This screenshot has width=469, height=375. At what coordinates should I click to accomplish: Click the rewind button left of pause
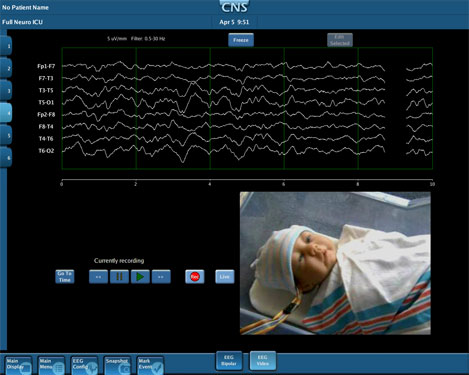98,277
